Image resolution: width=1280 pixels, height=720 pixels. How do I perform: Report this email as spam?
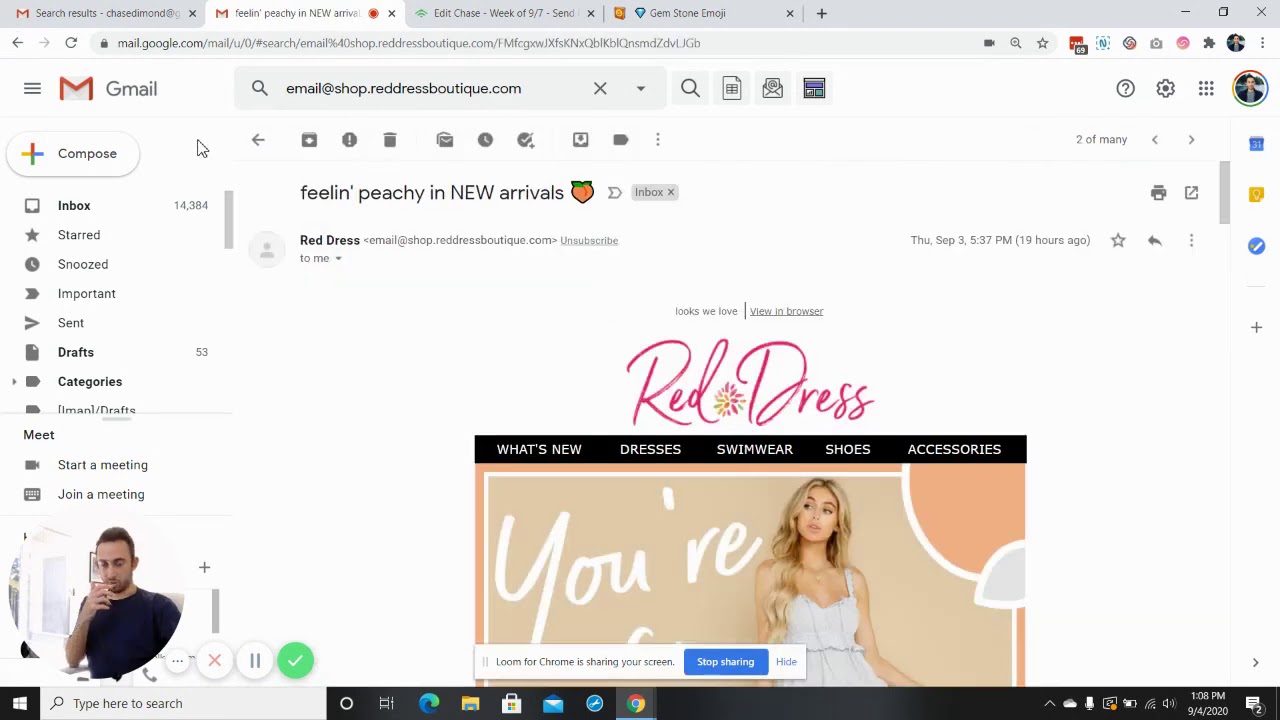tap(349, 140)
